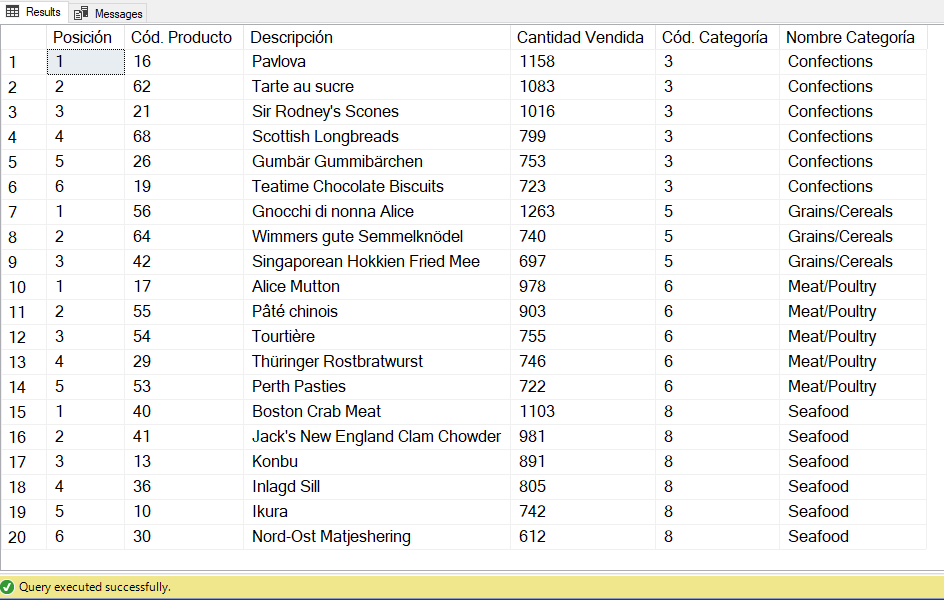Image resolution: width=944 pixels, height=600 pixels.
Task: Select the Perth Pasties cell
Action: [377, 386]
